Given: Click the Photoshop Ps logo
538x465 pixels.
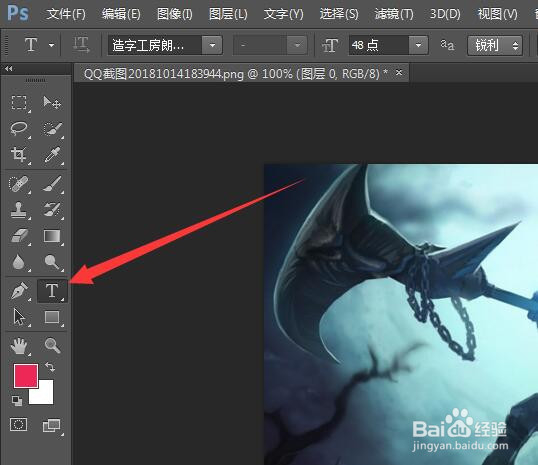Looking at the screenshot, I should click(x=18, y=13).
